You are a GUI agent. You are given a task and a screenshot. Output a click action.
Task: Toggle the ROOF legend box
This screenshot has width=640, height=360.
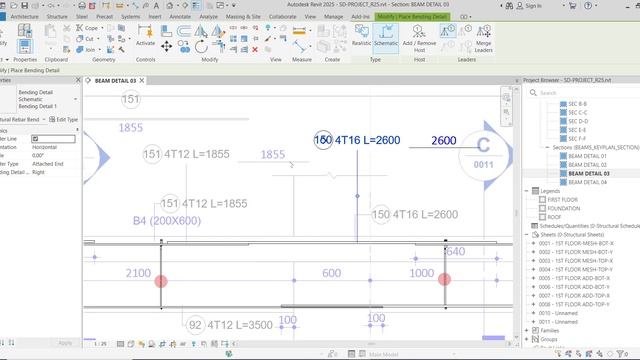[542, 217]
